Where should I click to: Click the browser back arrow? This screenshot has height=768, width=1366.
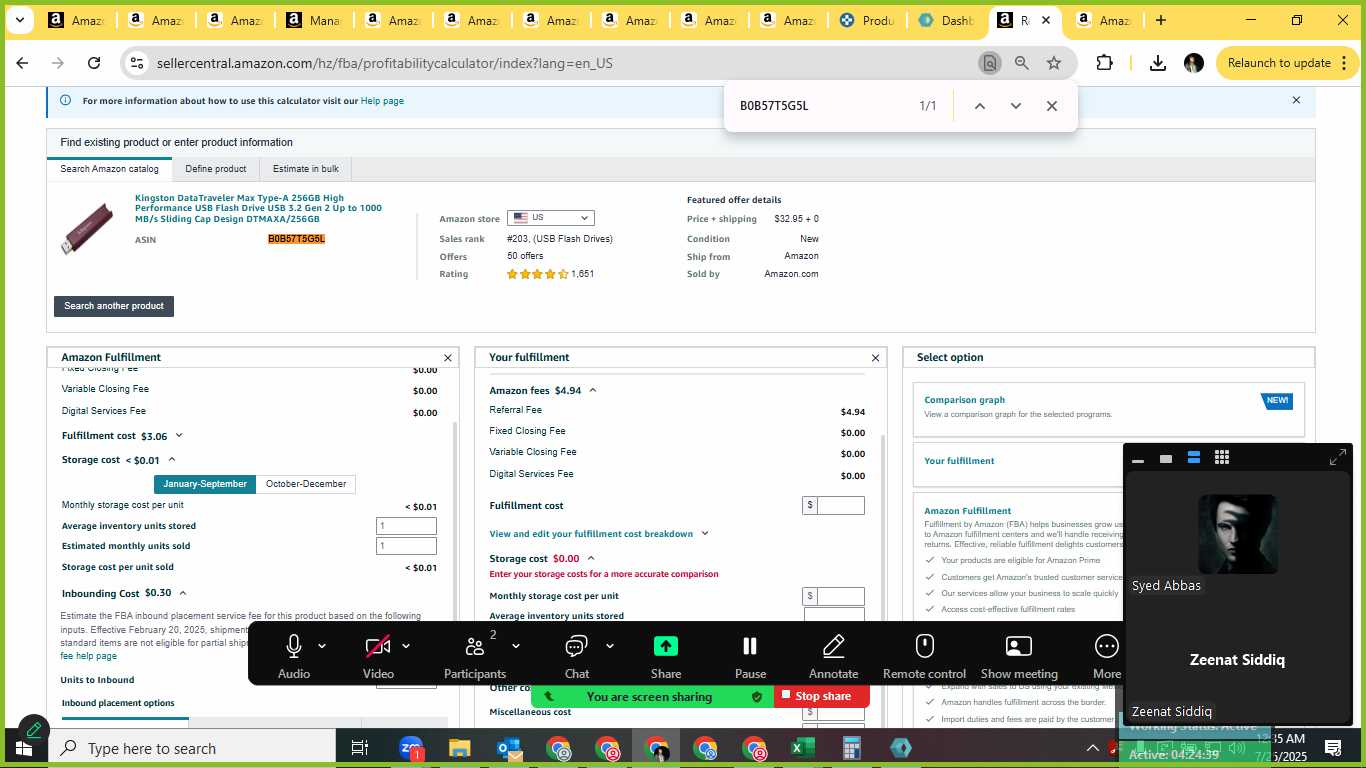coord(22,63)
